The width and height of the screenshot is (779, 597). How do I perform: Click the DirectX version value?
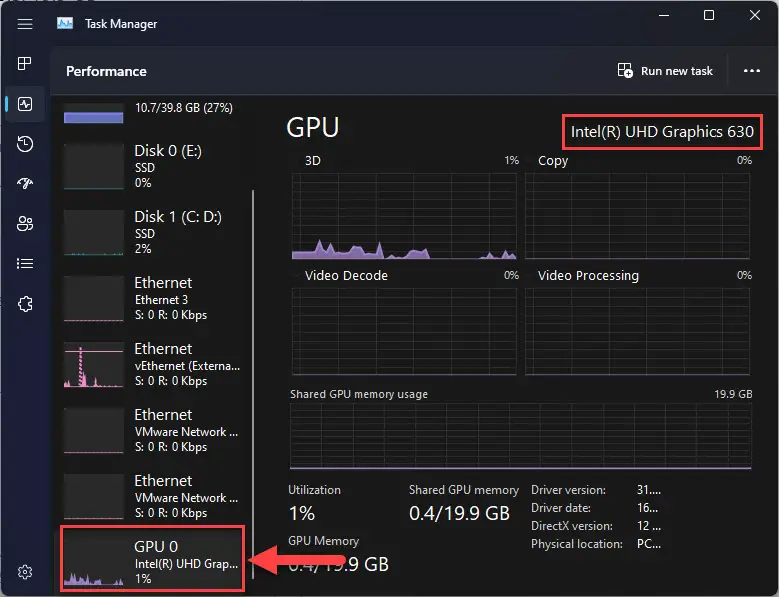tap(649, 525)
